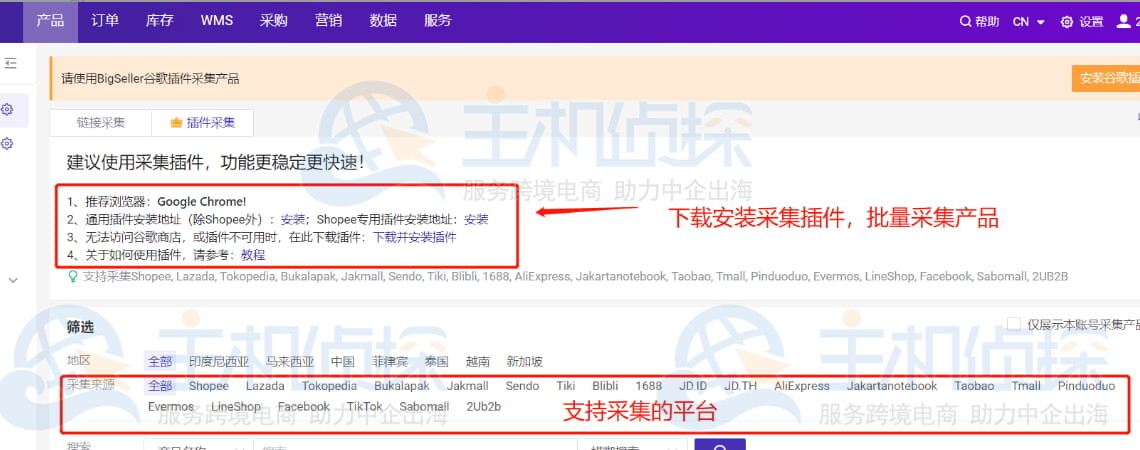This screenshot has width=1140, height=450.
Task: Filter source by 1688
Action: point(649,386)
